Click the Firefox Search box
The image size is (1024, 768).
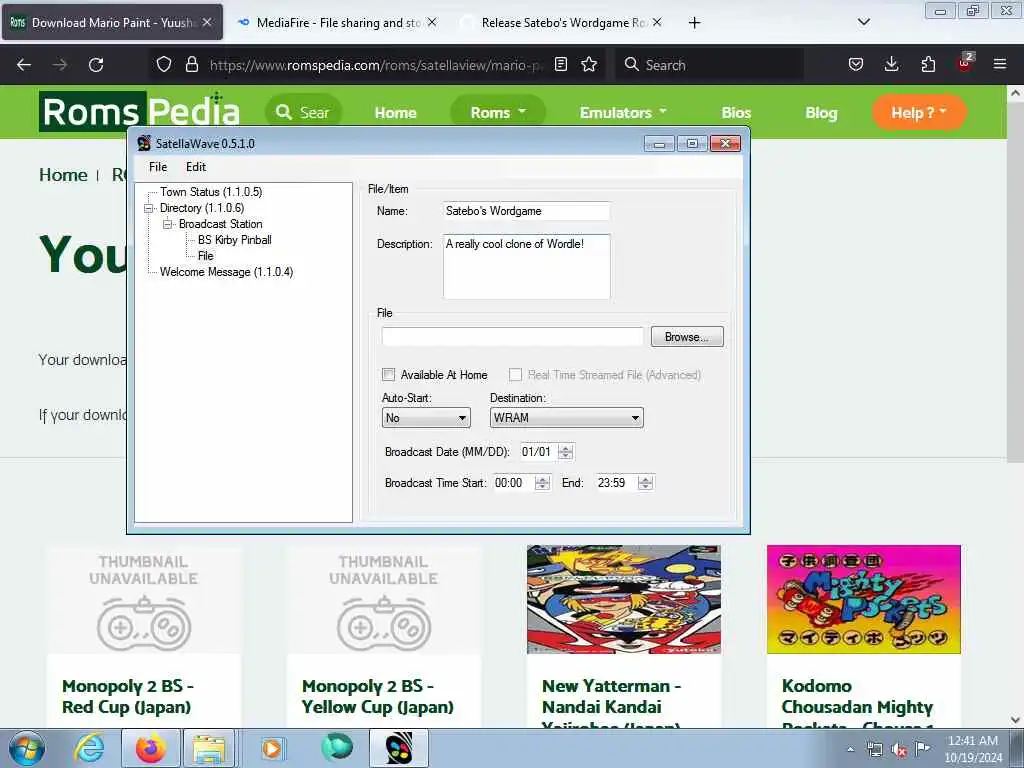(709, 65)
